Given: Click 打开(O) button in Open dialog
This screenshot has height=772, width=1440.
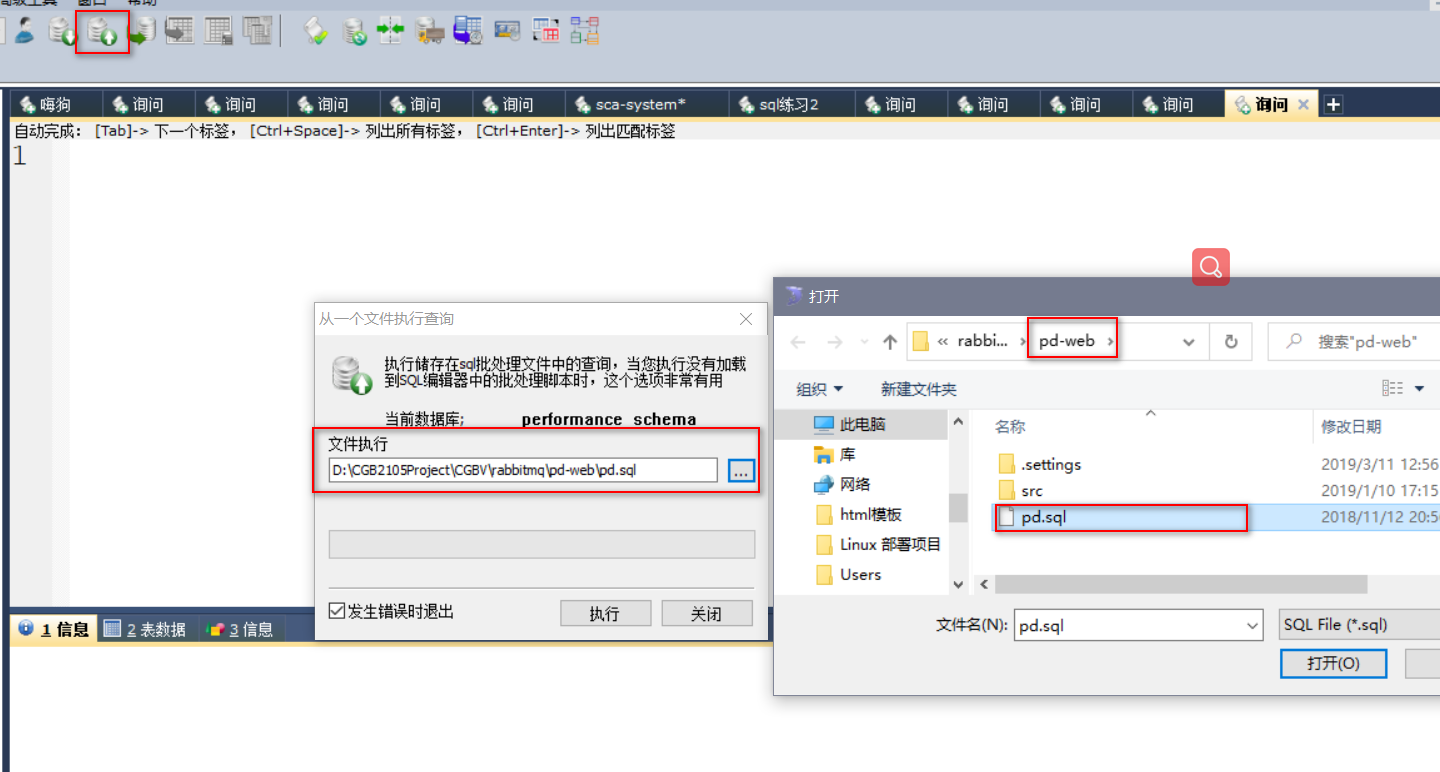Looking at the screenshot, I should 1333,663.
